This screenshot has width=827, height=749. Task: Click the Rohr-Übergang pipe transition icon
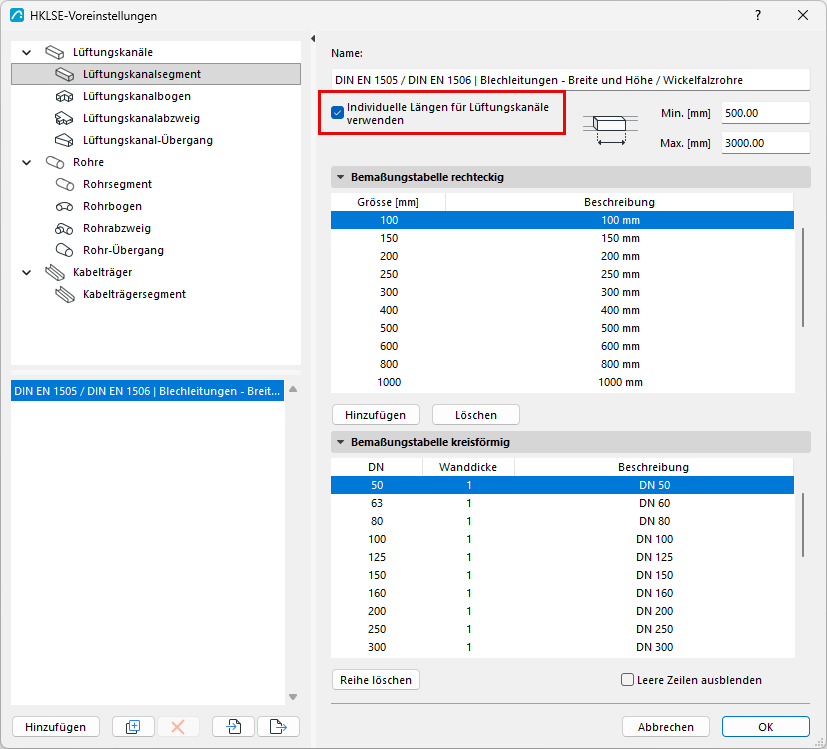64,250
